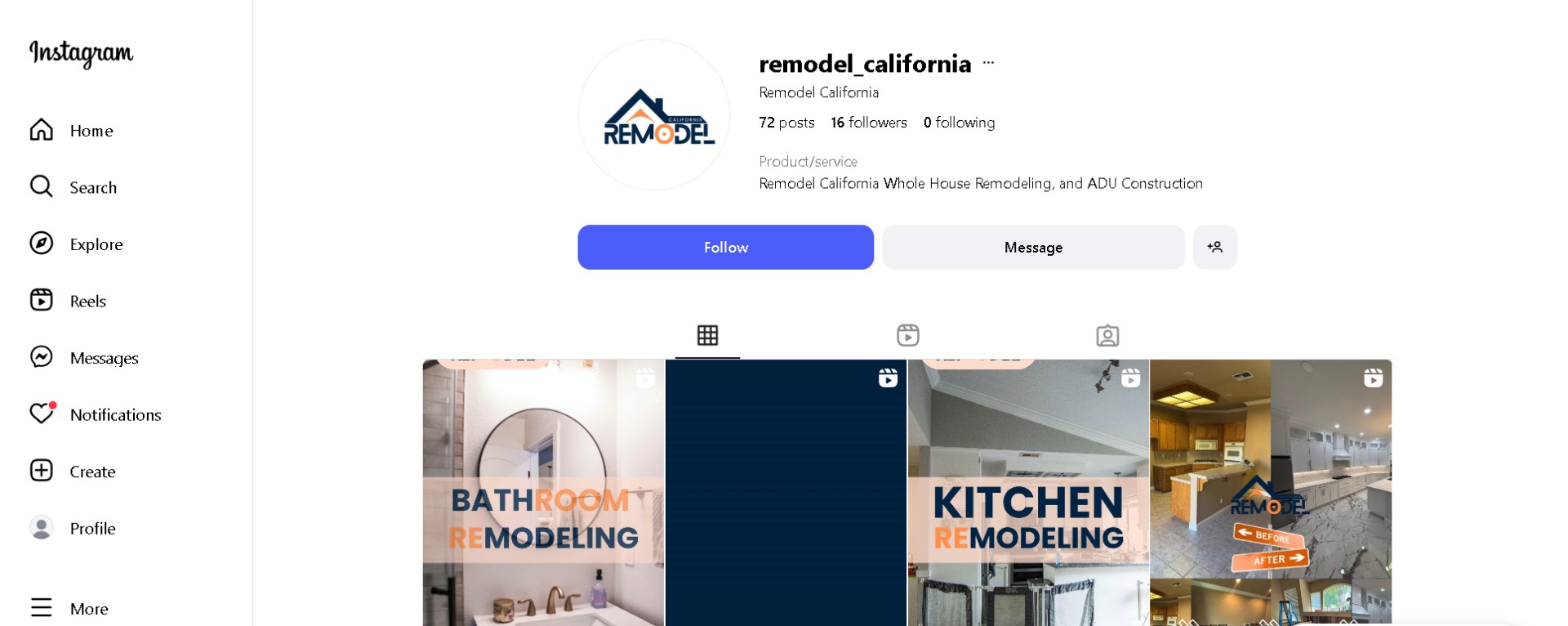The height and width of the screenshot is (626, 1568).
Task: Open the Explore compass icon
Action: (x=42, y=244)
